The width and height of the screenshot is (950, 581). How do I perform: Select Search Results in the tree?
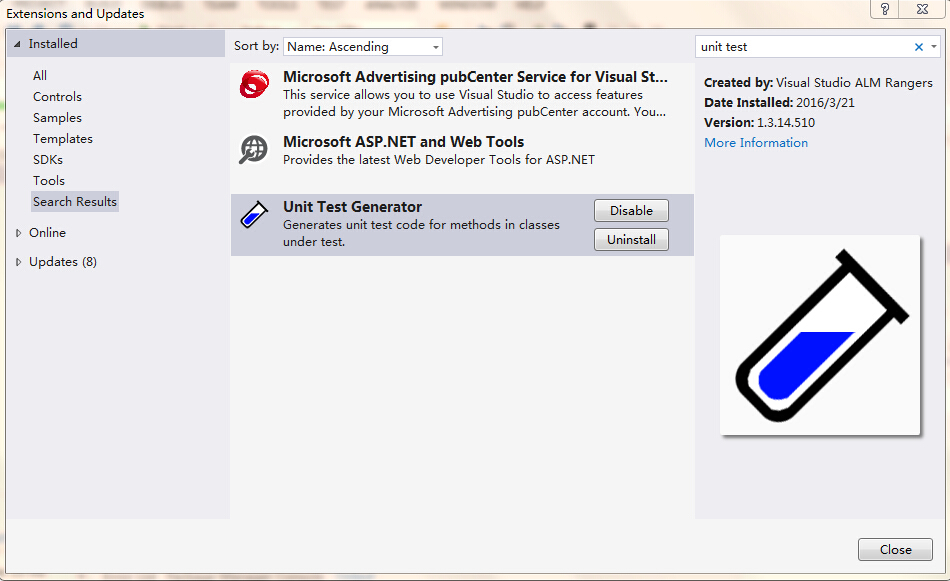tap(75, 202)
